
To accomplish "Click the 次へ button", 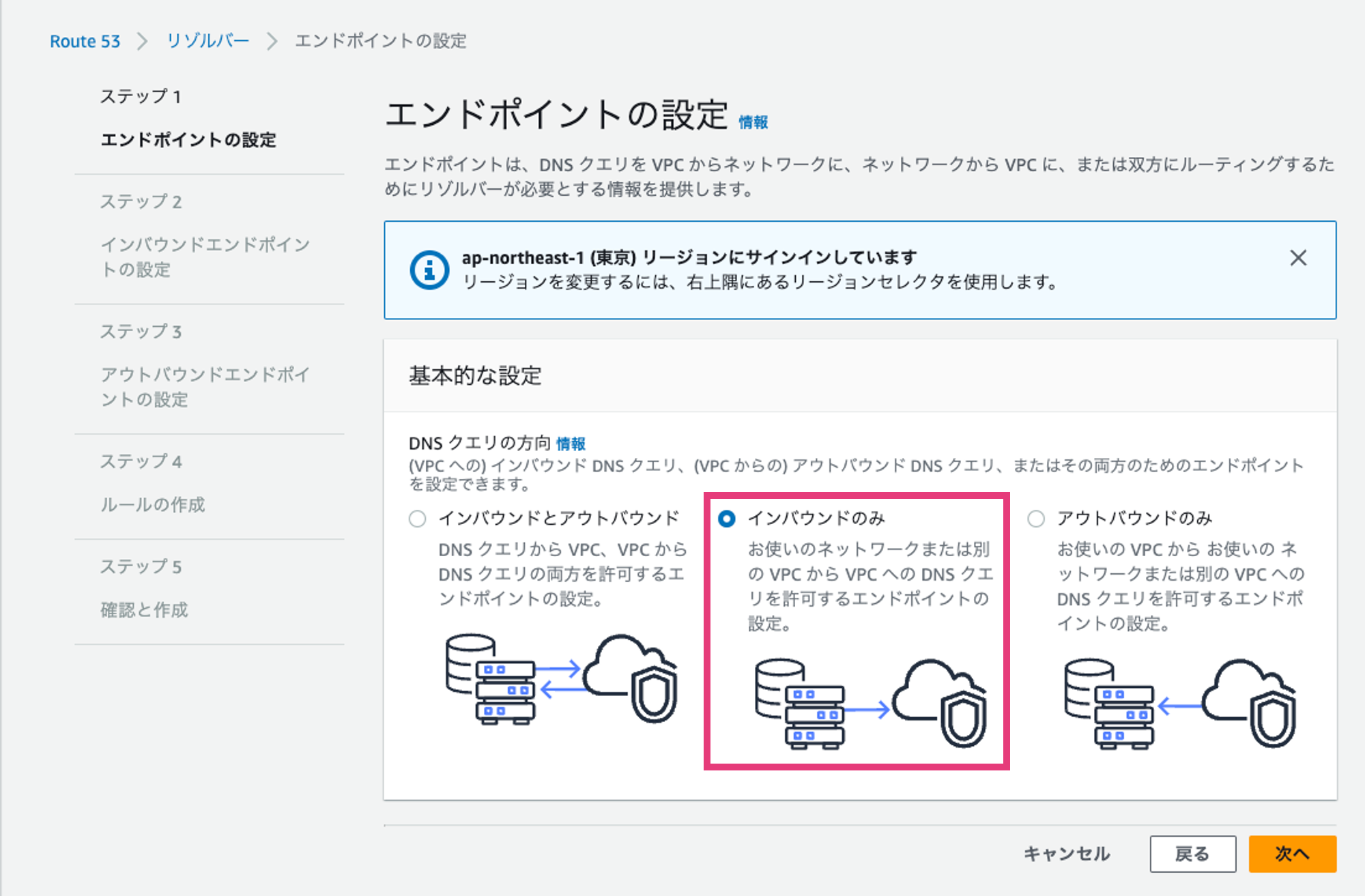I will tap(1292, 854).
